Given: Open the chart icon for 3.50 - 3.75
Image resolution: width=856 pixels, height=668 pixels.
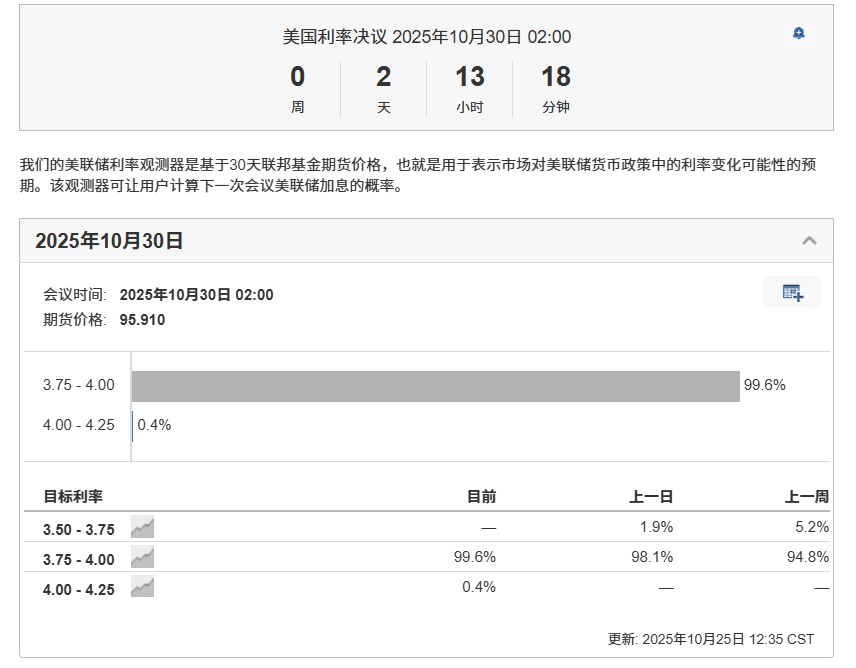Looking at the screenshot, I should [142, 527].
